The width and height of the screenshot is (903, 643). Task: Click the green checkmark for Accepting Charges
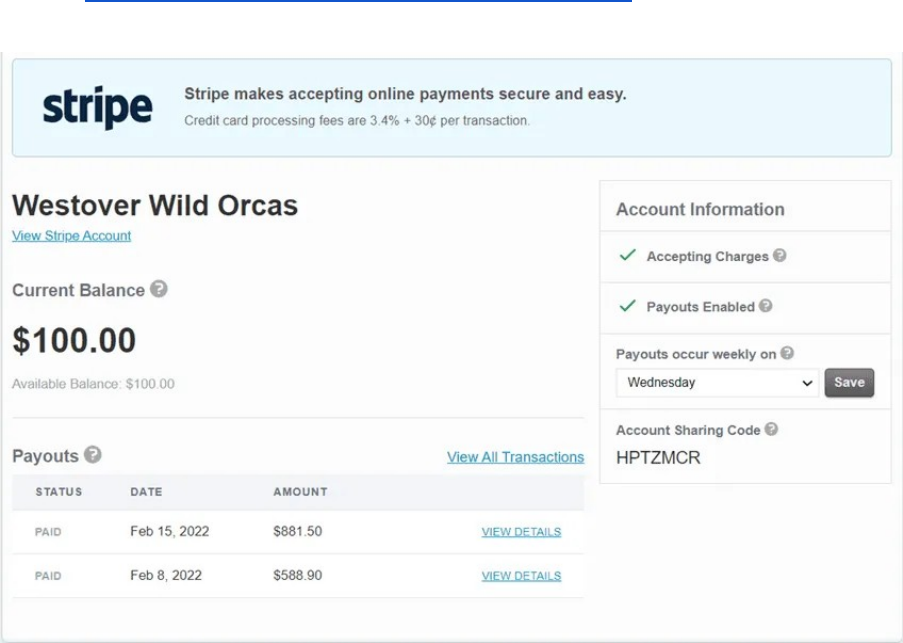click(627, 255)
